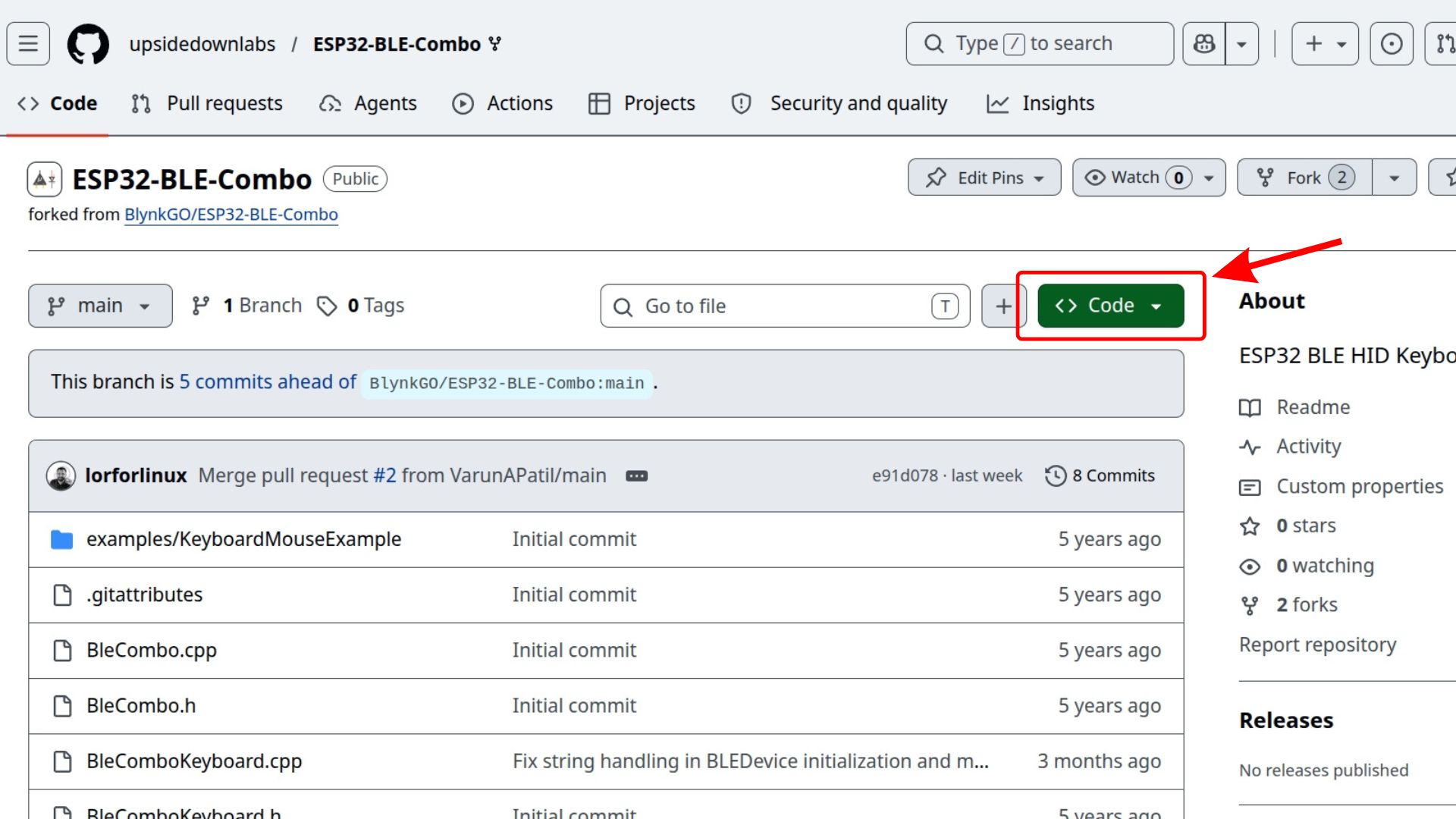
Task: Open Custom properties in About
Action: (1341, 486)
